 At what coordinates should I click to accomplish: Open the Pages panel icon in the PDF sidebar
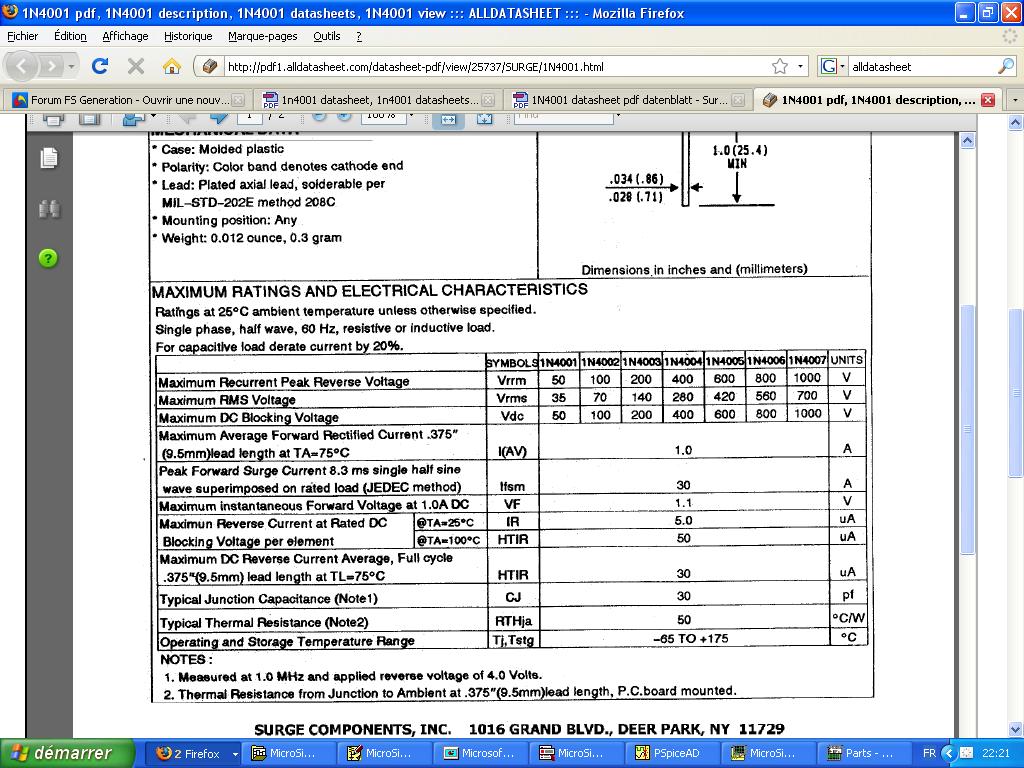49,157
